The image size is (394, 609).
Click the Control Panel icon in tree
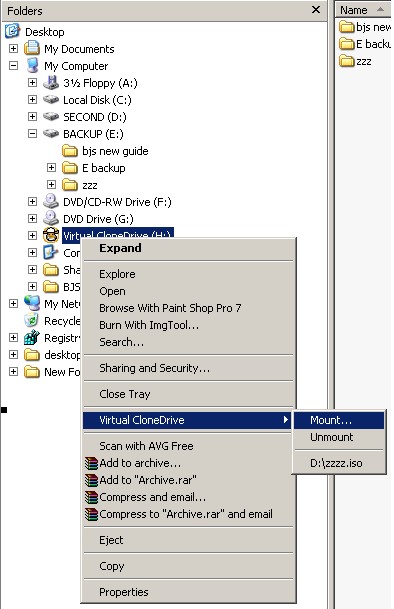pyautogui.click(x=51, y=252)
